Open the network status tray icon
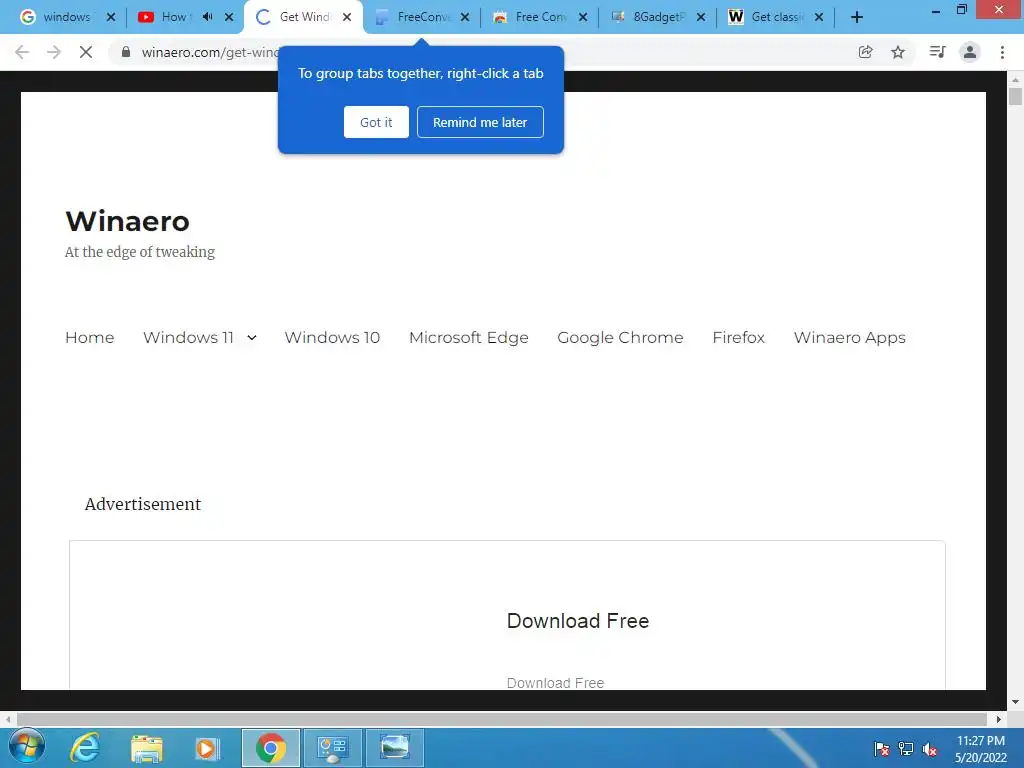This screenshot has height=768, width=1024. pos(906,749)
